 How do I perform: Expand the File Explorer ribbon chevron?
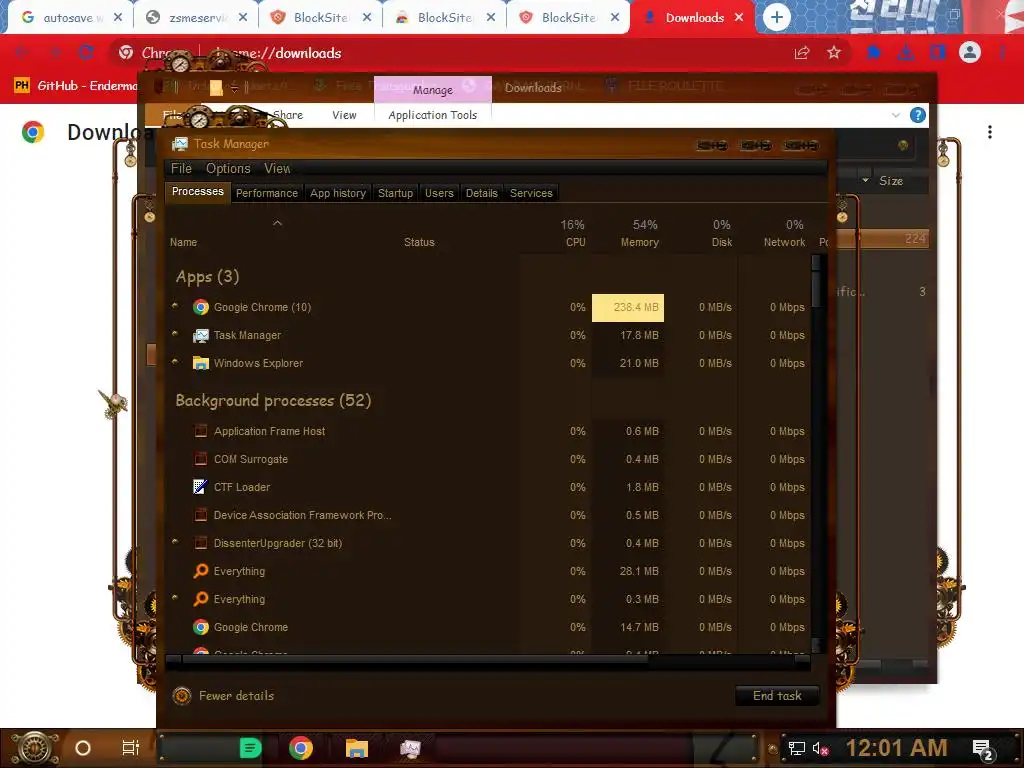coord(895,116)
